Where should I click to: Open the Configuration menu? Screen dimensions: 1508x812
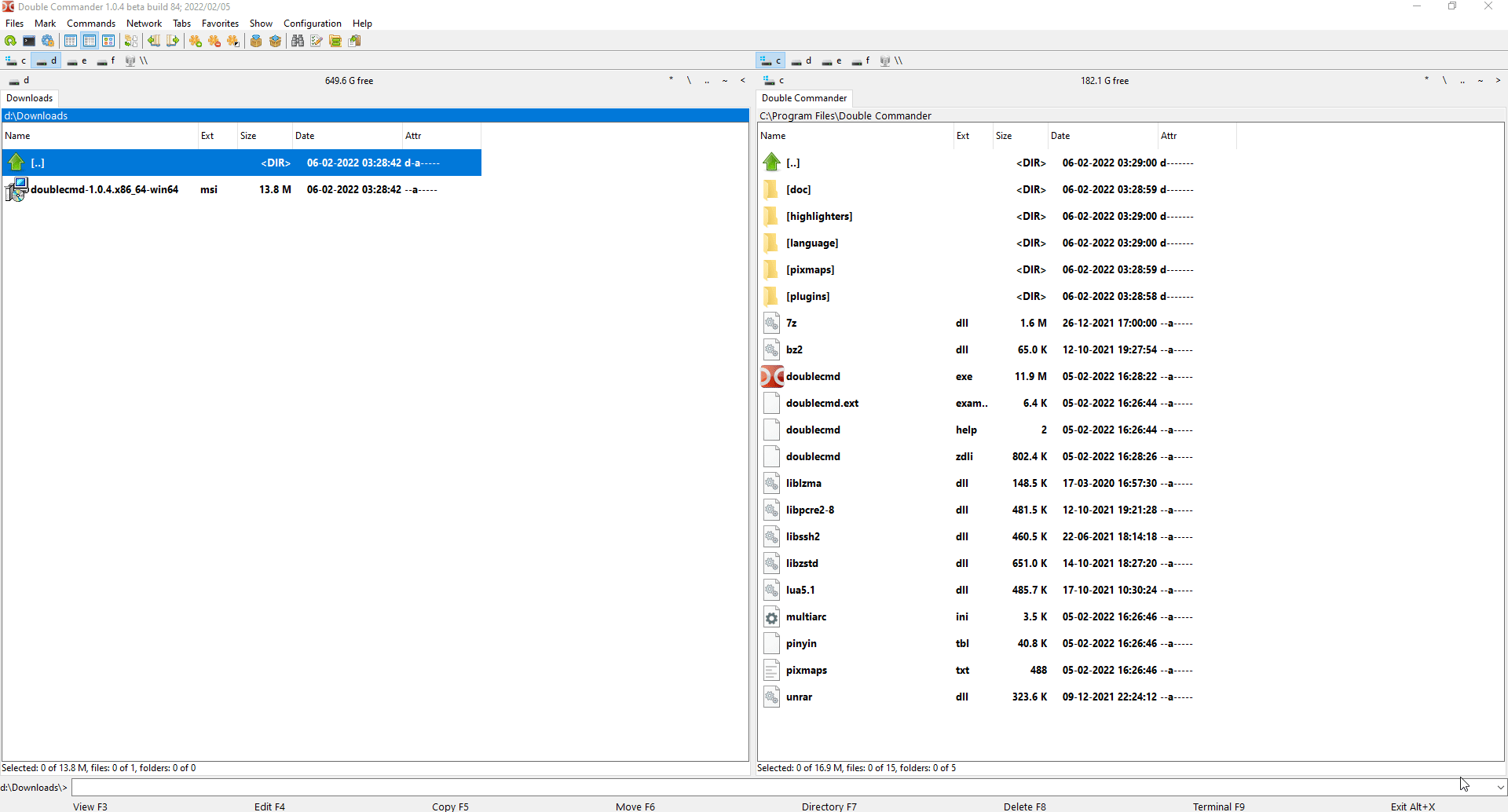pyautogui.click(x=313, y=24)
